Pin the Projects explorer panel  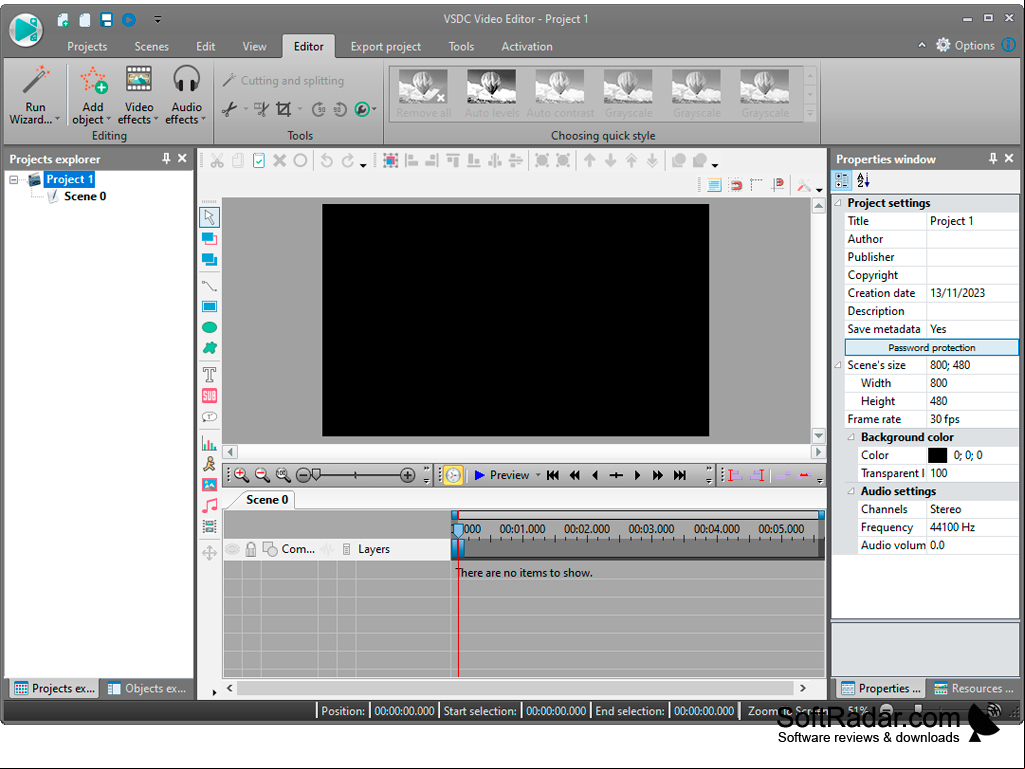(x=166, y=158)
